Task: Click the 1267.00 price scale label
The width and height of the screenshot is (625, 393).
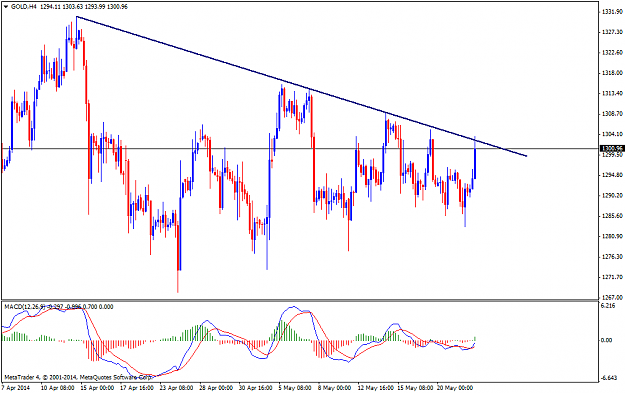Action: click(613, 297)
